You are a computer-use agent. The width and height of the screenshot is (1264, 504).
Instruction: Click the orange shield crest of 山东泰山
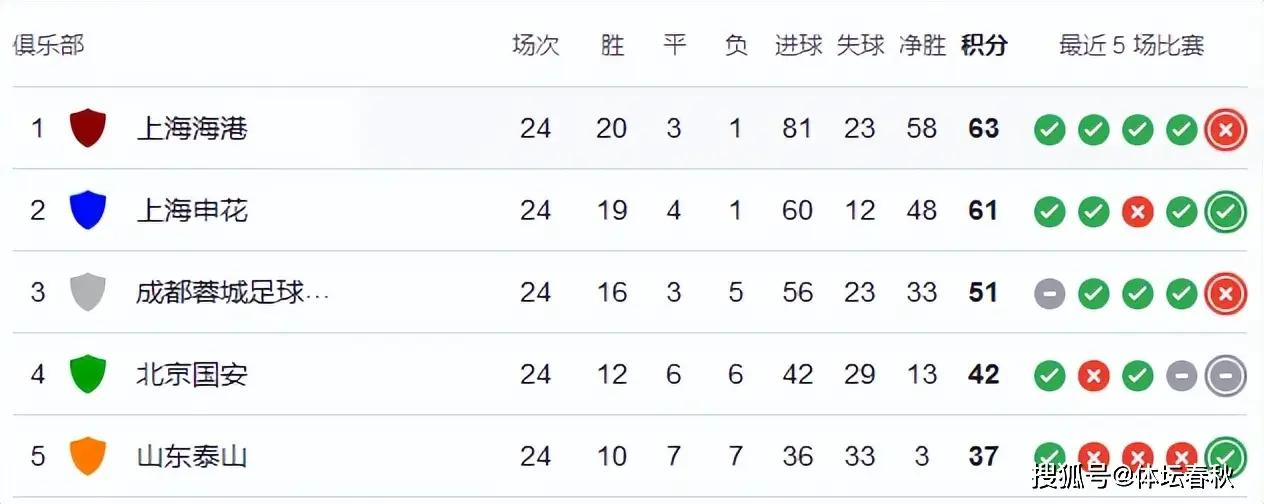[88, 456]
